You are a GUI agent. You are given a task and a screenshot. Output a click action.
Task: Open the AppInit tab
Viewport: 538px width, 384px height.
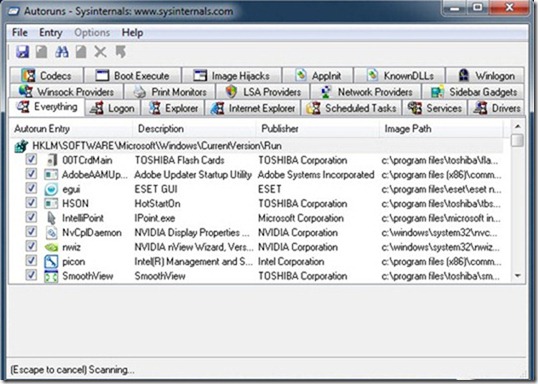pyautogui.click(x=318, y=75)
